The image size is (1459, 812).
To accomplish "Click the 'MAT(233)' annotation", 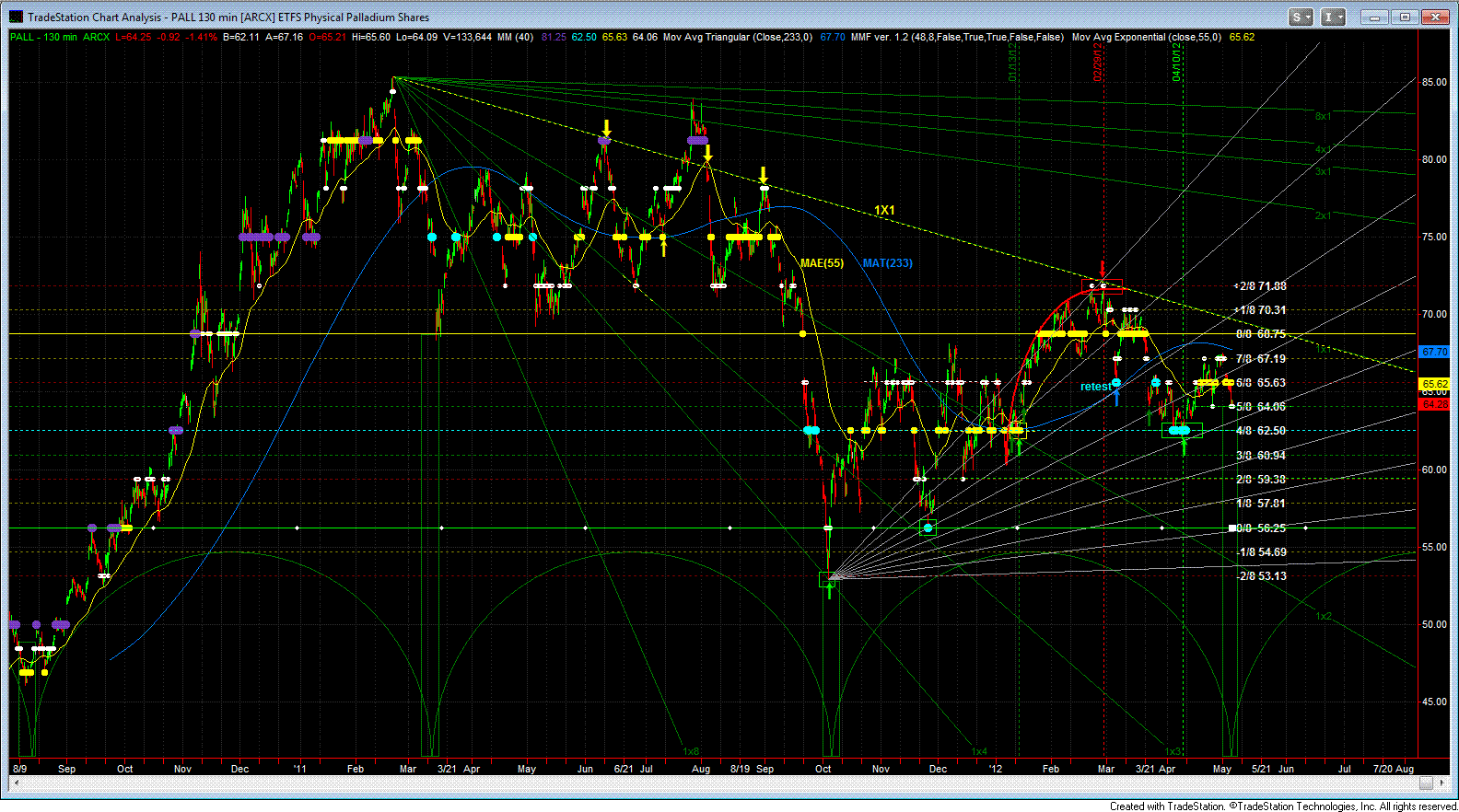I will 888,263.
